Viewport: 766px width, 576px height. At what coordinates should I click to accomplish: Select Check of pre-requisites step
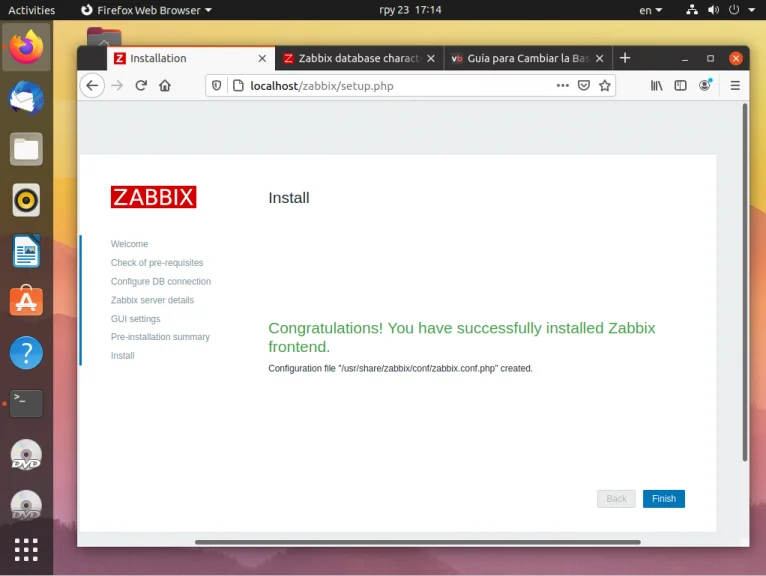(x=157, y=263)
